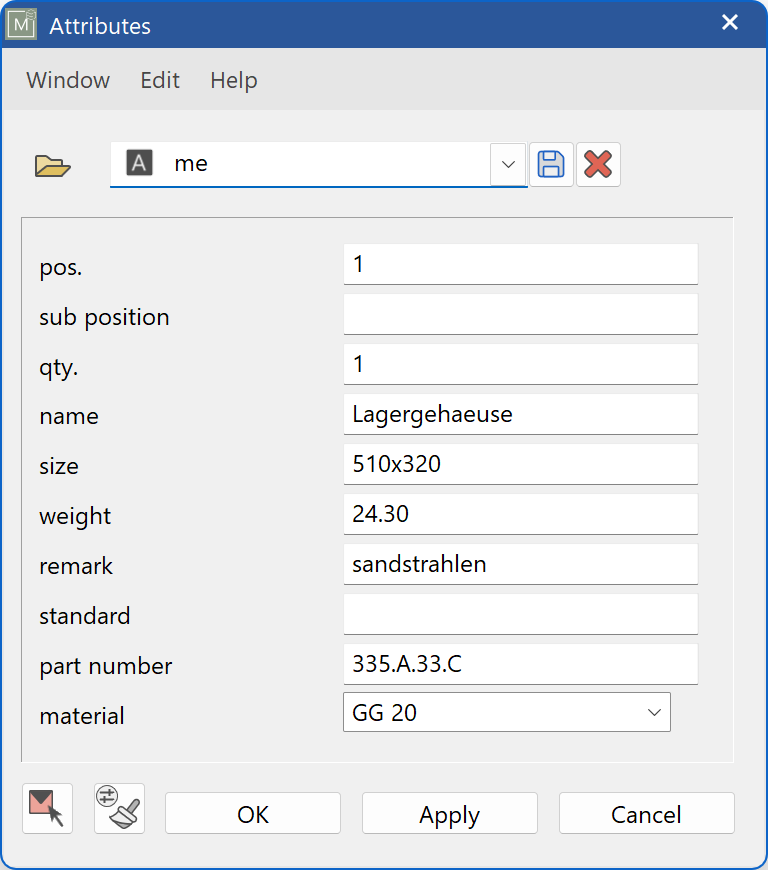
Task: Select the element pick tool
Action: (x=46, y=809)
